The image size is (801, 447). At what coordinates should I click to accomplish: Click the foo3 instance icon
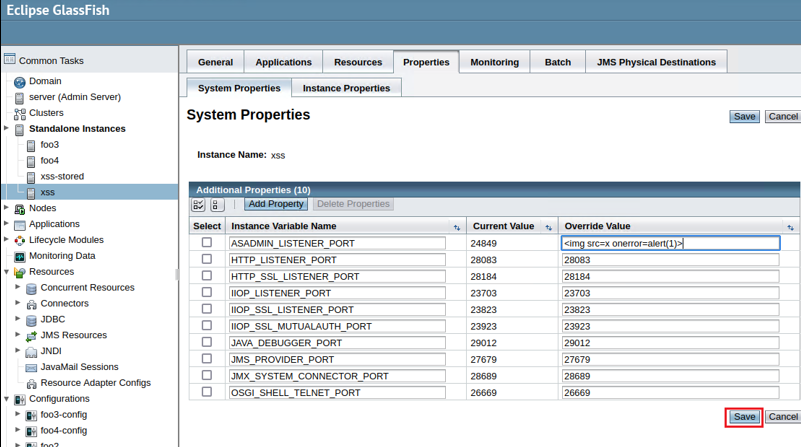coord(31,145)
